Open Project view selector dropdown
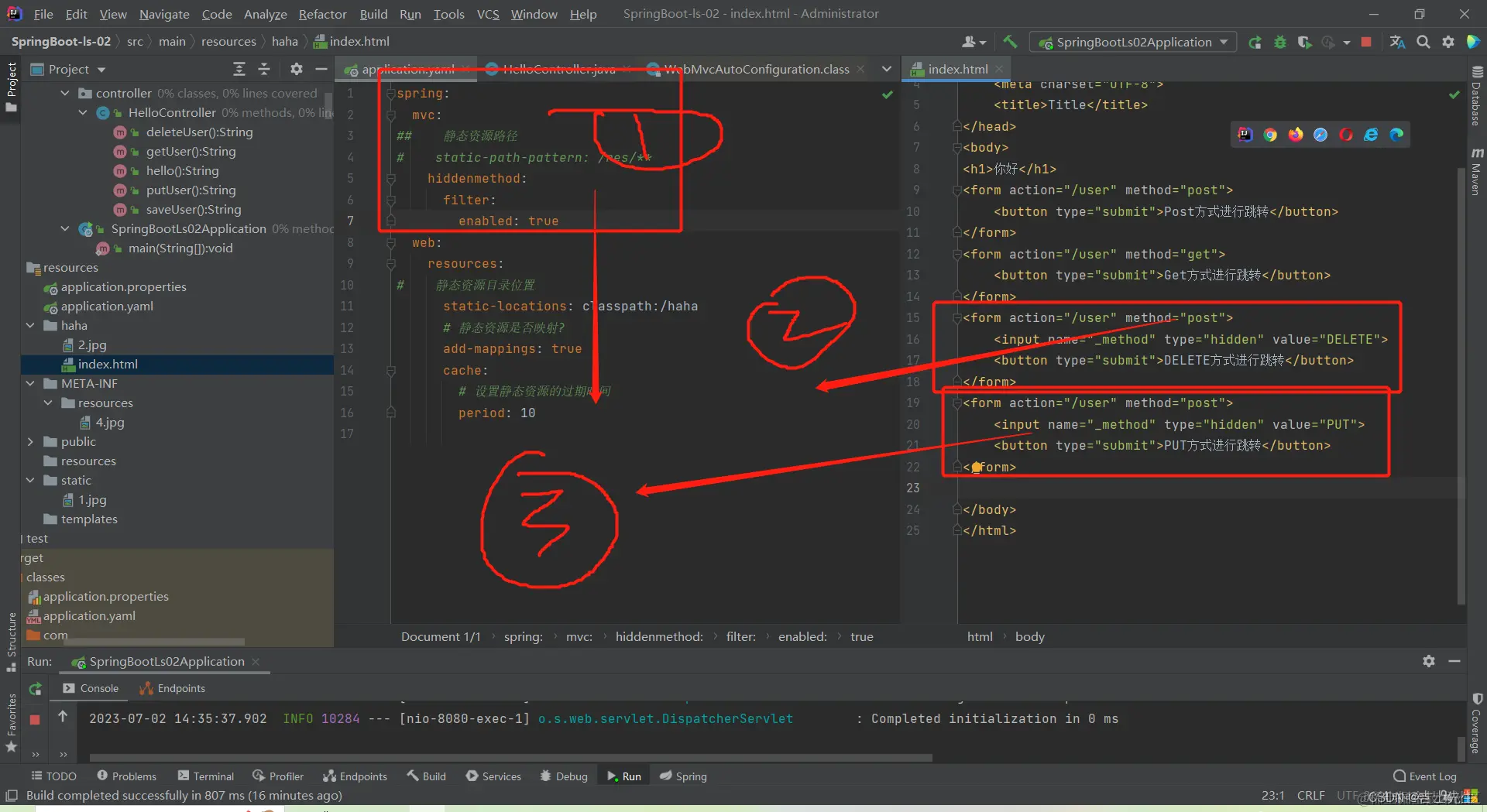This screenshot has height=812, width=1487. 67,69
